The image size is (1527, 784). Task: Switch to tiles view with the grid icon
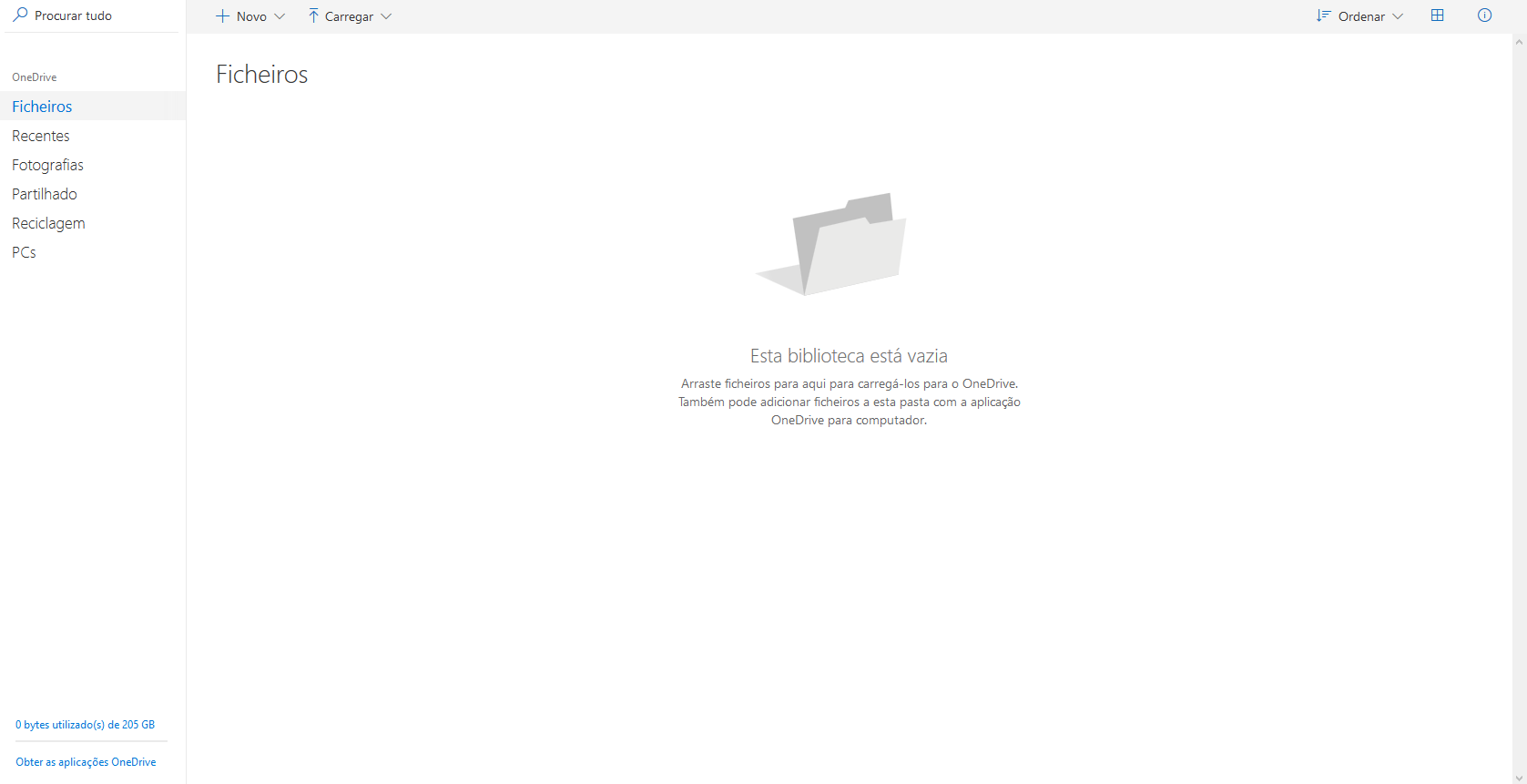(x=1438, y=15)
